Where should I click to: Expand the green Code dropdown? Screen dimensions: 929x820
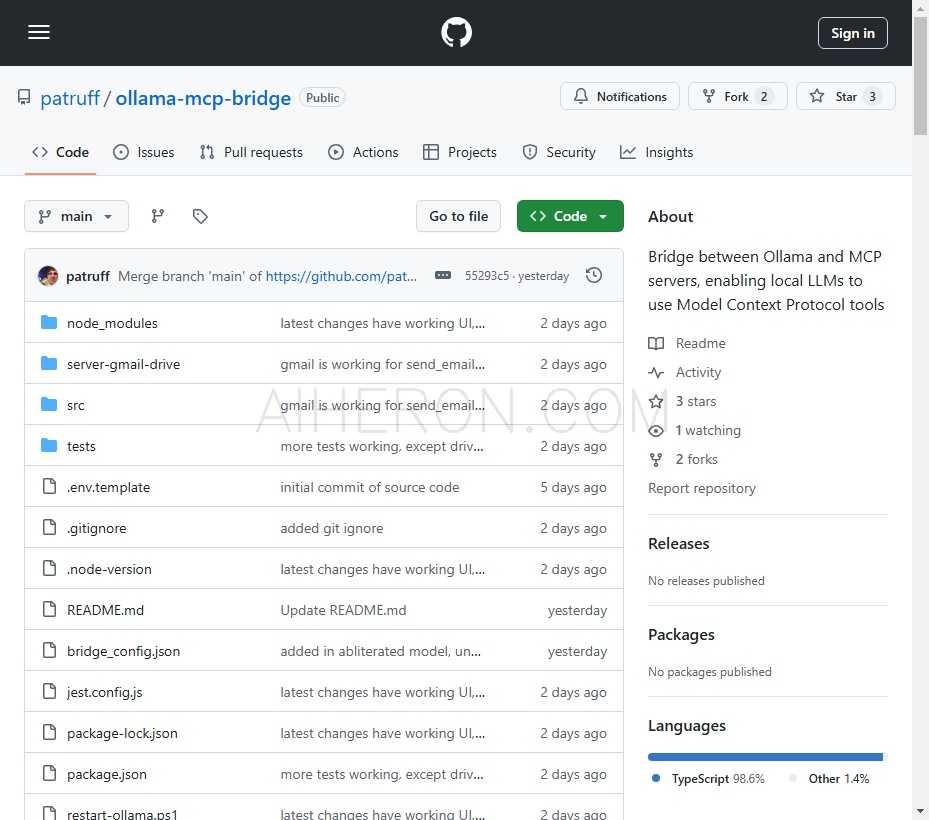pyautogui.click(x=570, y=216)
